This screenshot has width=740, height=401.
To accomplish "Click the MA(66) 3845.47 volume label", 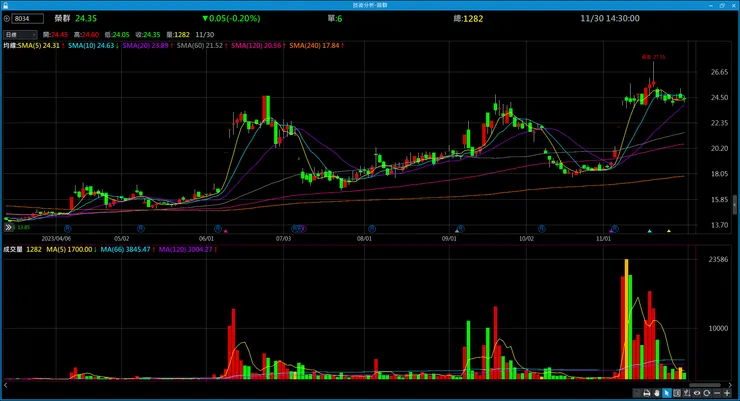I will click(125, 249).
